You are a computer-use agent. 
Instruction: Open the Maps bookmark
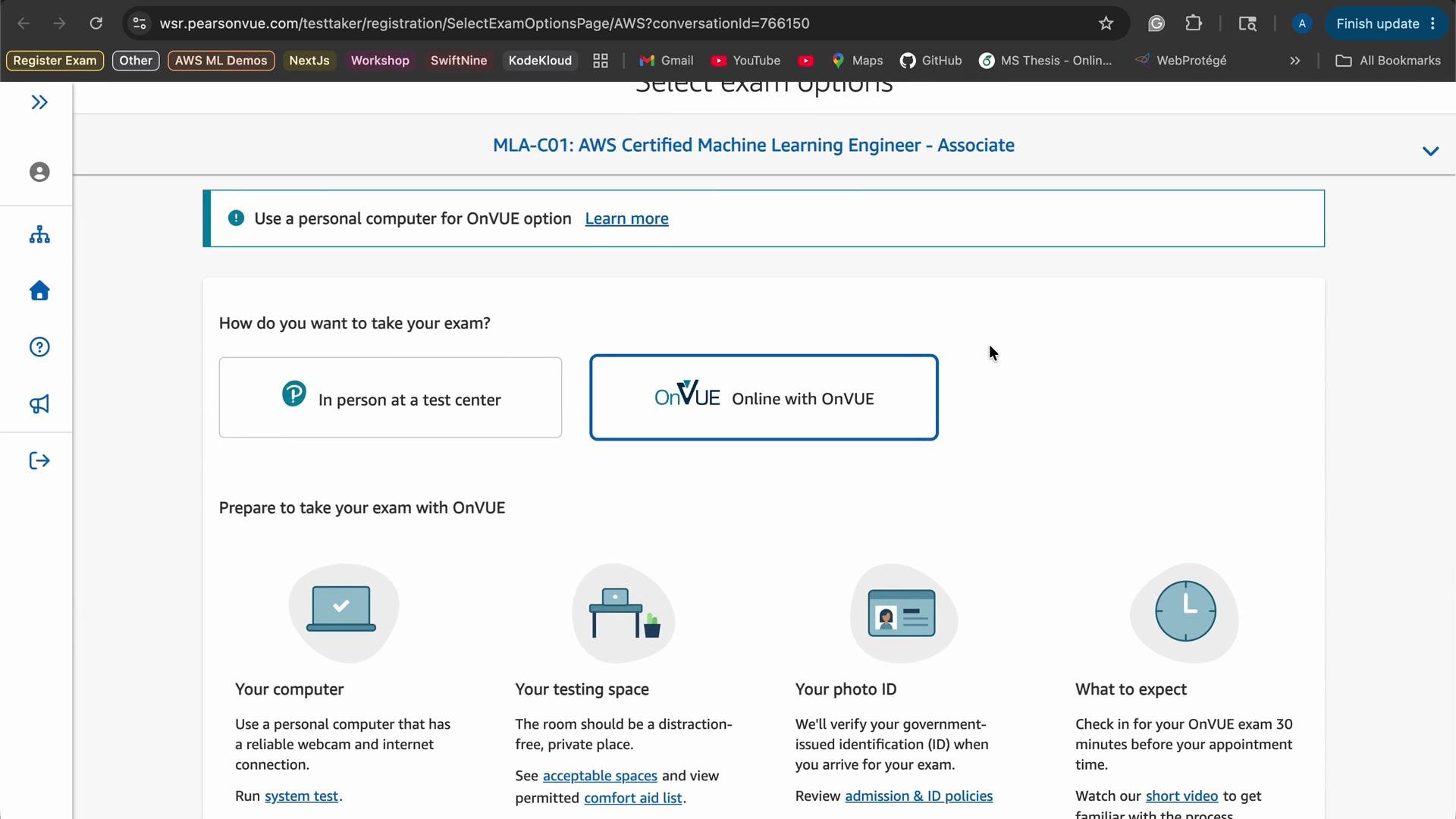pos(858,61)
